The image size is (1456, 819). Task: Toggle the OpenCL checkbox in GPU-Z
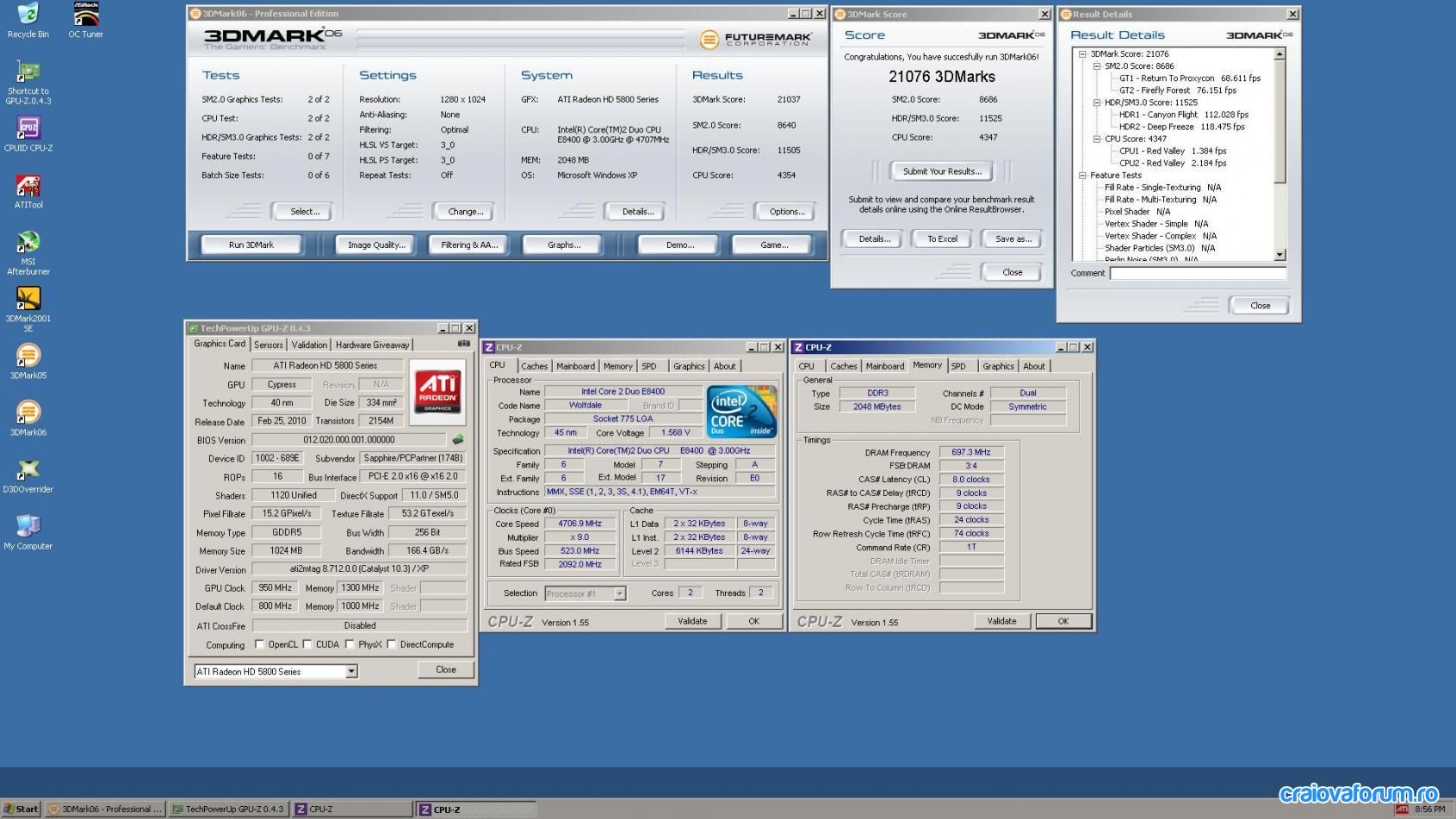[259, 644]
